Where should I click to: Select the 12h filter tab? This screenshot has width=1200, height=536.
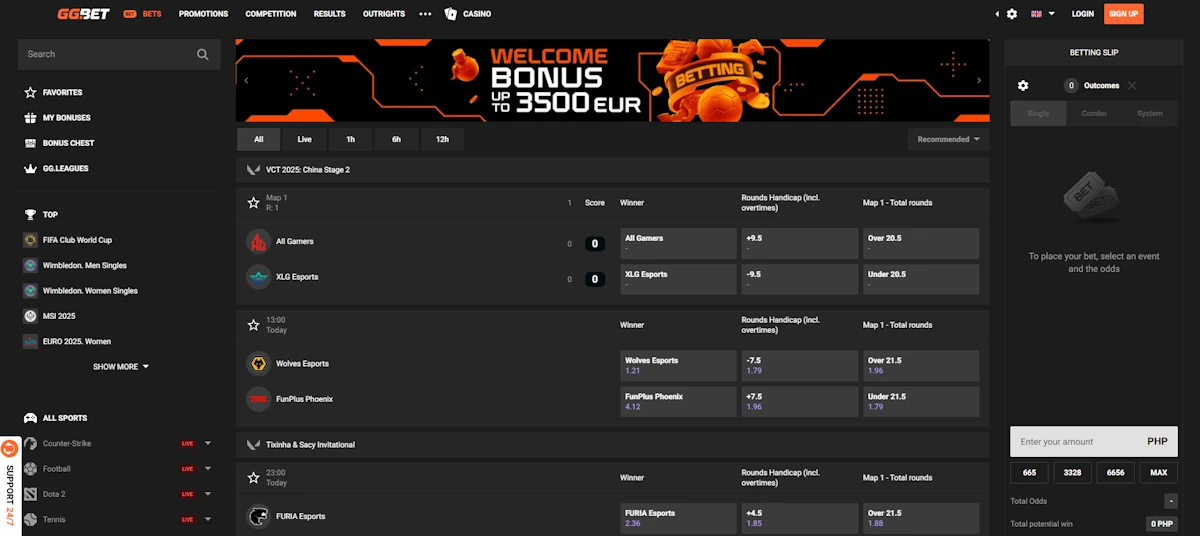click(443, 139)
